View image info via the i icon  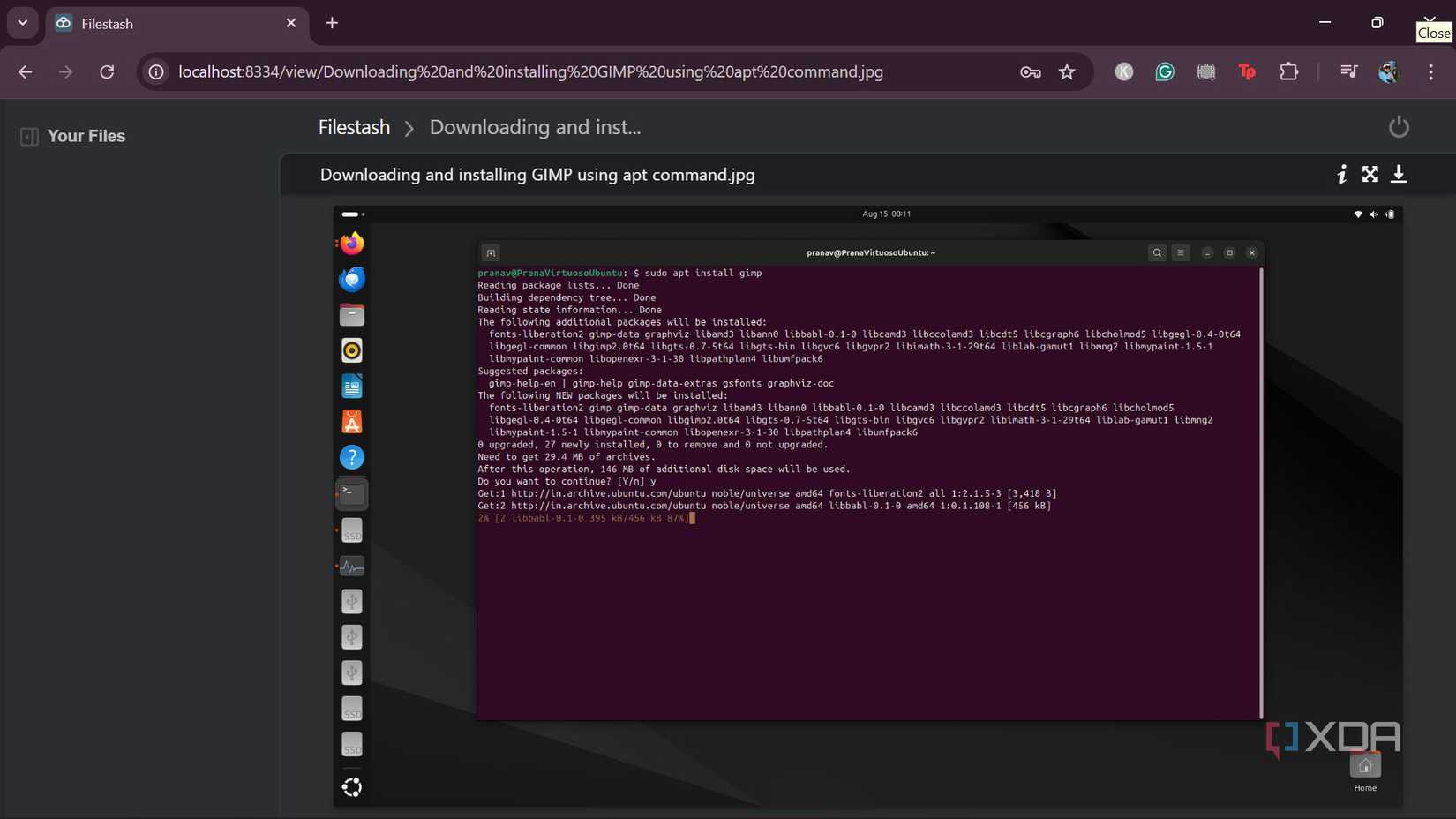1341,174
